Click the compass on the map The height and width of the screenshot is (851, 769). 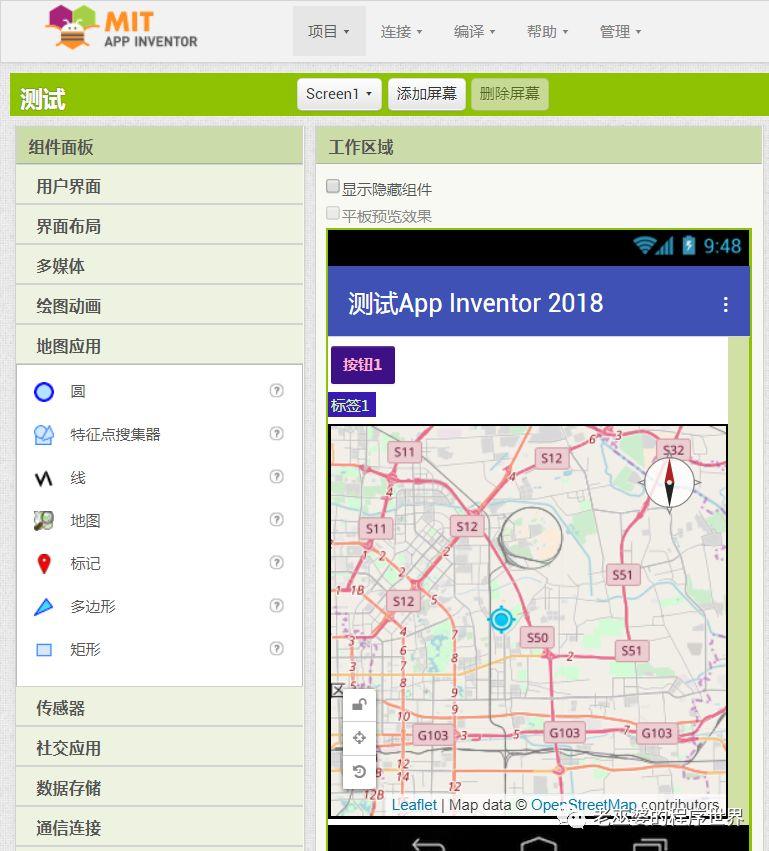click(670, 483)
